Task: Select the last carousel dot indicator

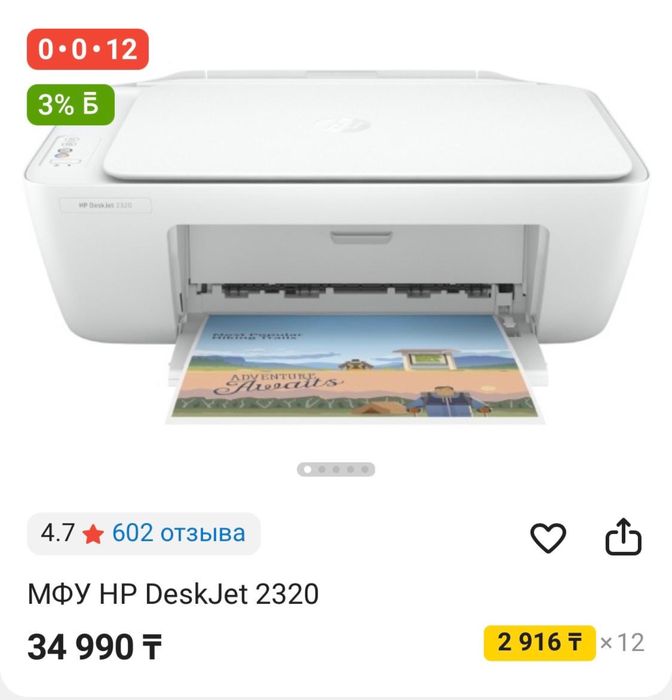Action: 365,470
